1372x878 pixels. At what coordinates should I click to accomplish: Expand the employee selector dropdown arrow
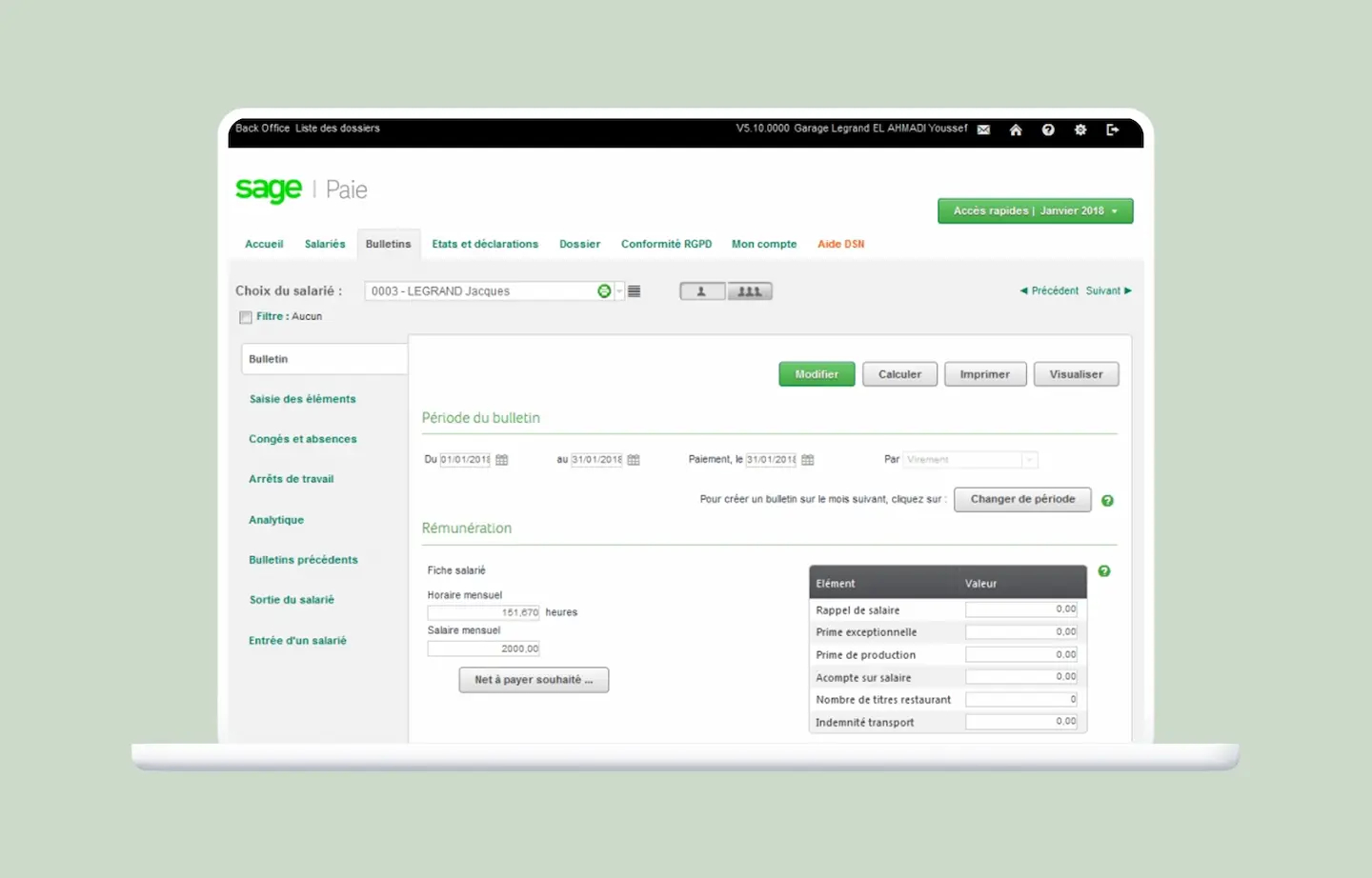tap(620, 291)
